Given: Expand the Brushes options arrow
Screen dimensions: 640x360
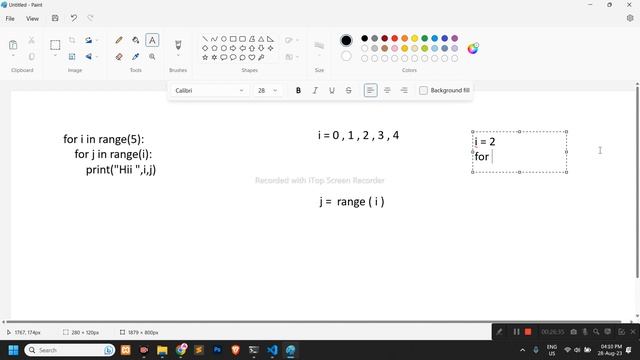Looking at the screenshot, I should point(178,56).
